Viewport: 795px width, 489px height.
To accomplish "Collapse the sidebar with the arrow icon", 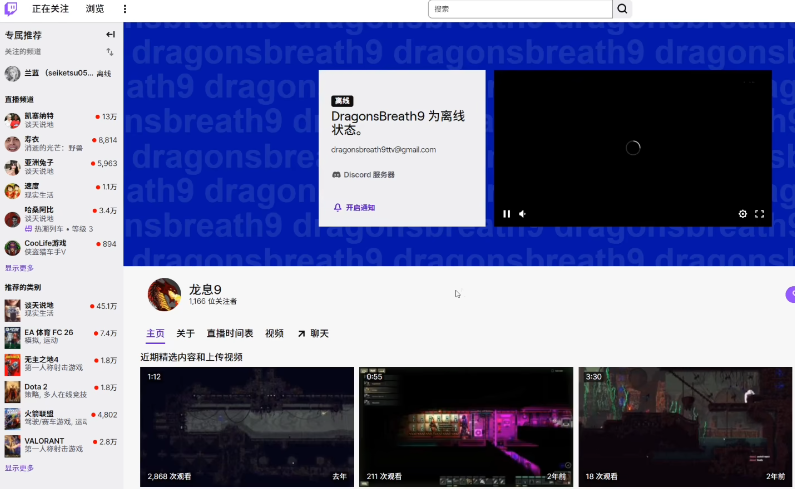I will click(x=110, y=34).
